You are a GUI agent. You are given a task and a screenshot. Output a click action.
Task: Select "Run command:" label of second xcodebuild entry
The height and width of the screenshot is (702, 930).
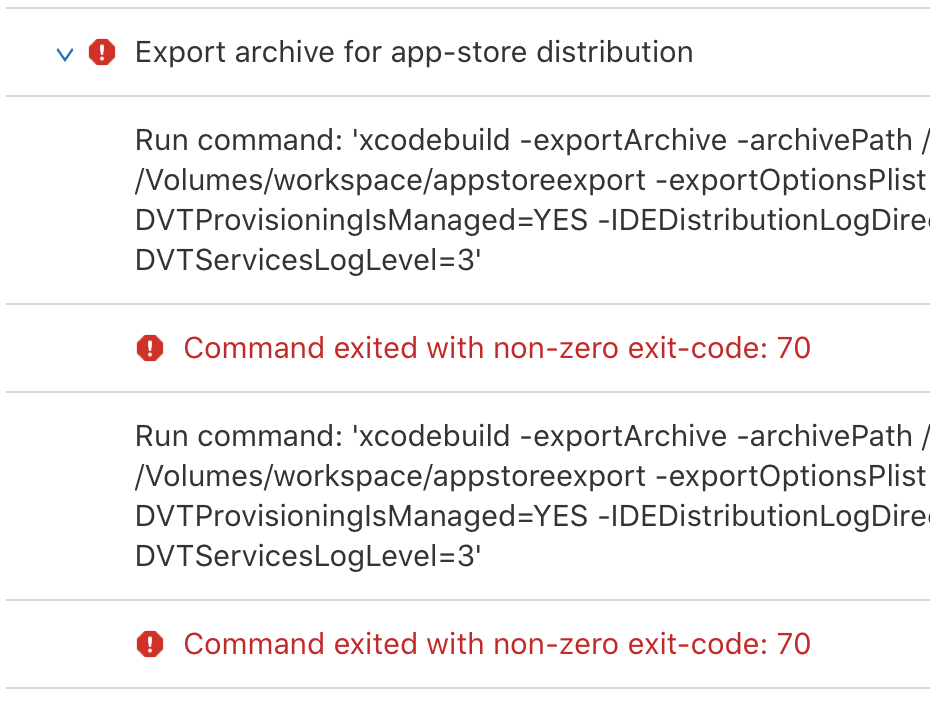click(x=239, y=436)
